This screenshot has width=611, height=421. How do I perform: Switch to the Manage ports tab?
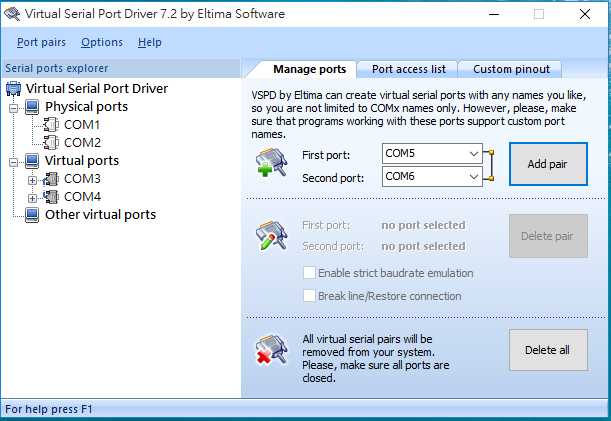tap(309, 69)
